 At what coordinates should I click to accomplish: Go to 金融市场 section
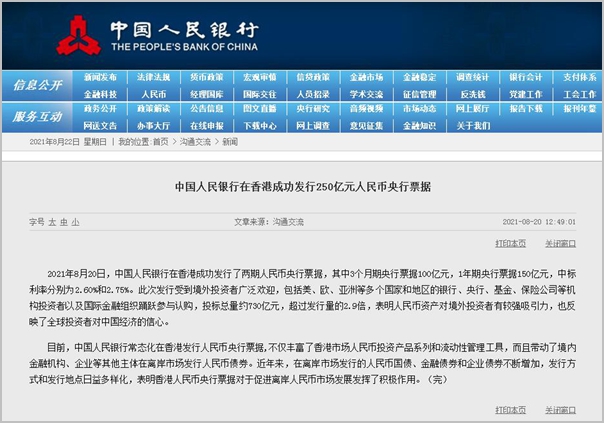coord(365,77)
